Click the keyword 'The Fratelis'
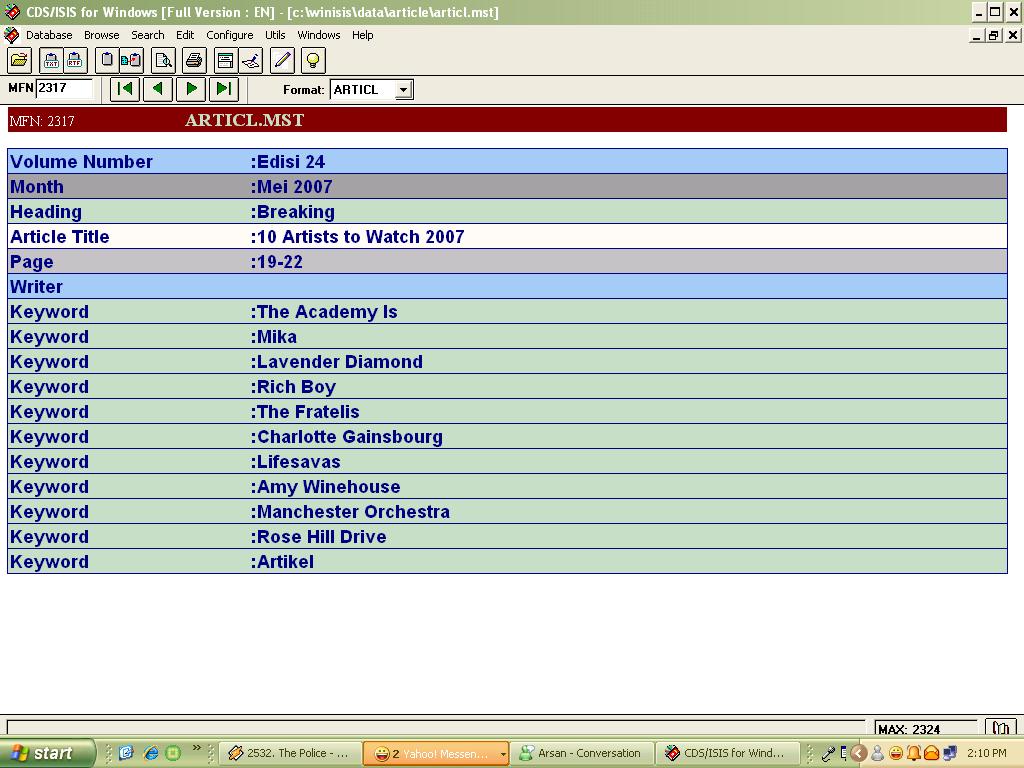The width and height of the screenshot is (1024, 768). coord(308,411)
